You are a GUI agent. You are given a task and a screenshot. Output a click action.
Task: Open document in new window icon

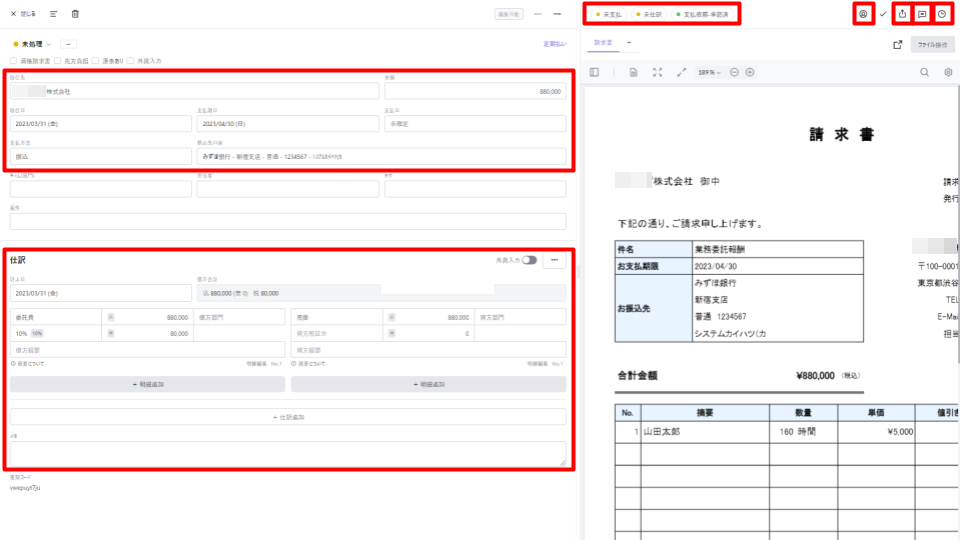[x=898, y=45]
